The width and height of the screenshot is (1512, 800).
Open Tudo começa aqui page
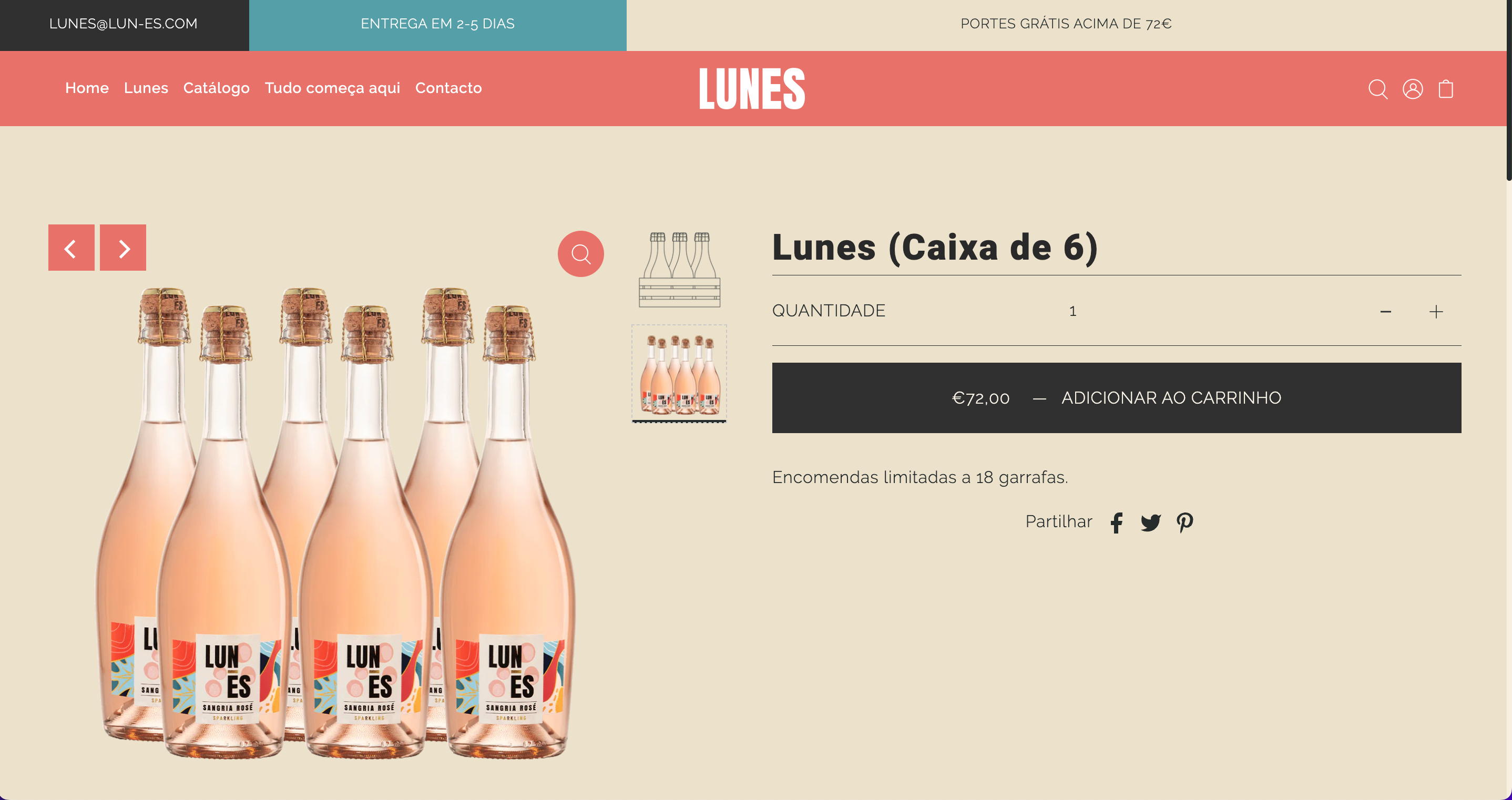click(x=332, y=88)
